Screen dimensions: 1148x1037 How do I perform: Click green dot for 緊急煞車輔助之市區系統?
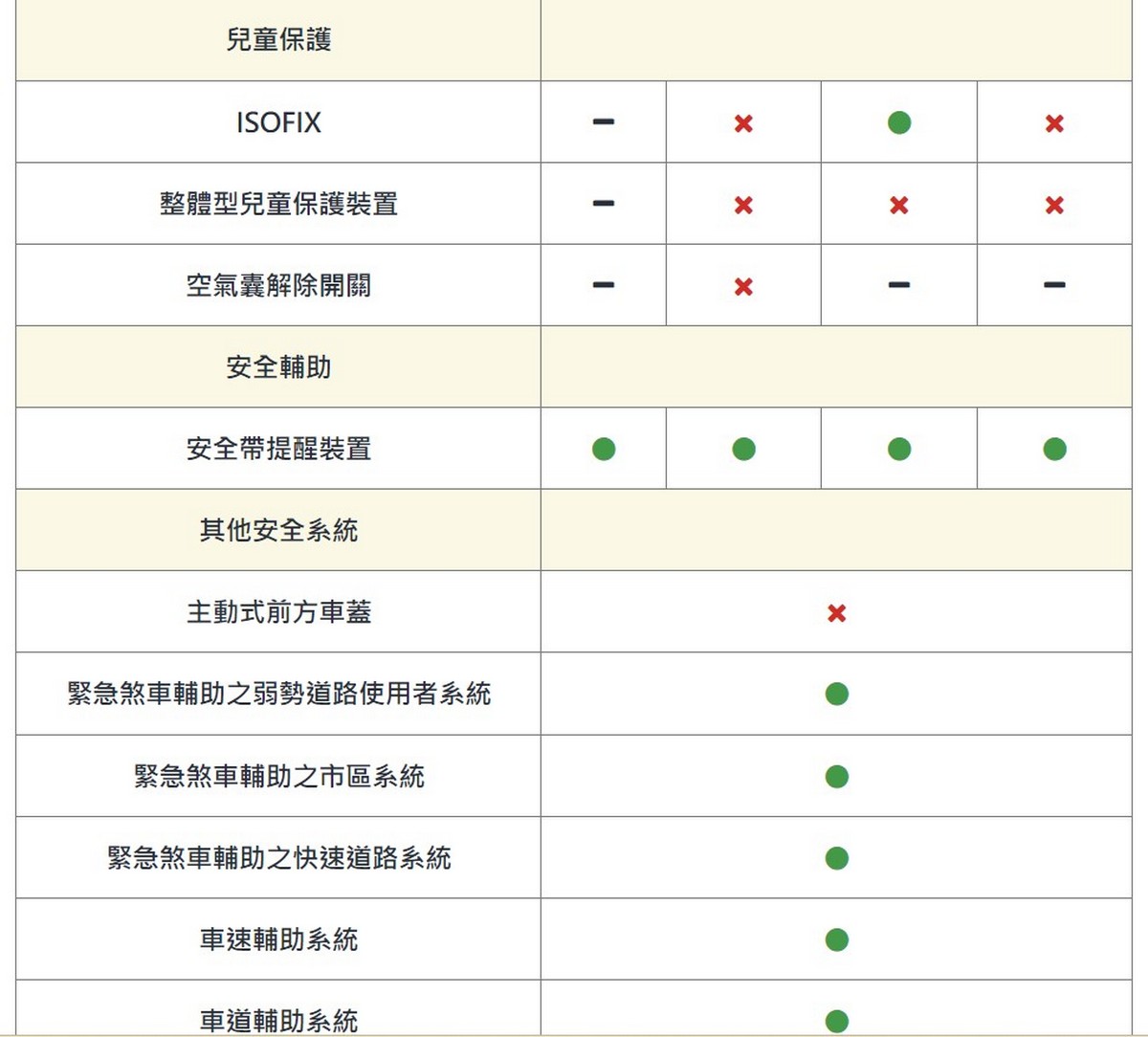point(837,776)
